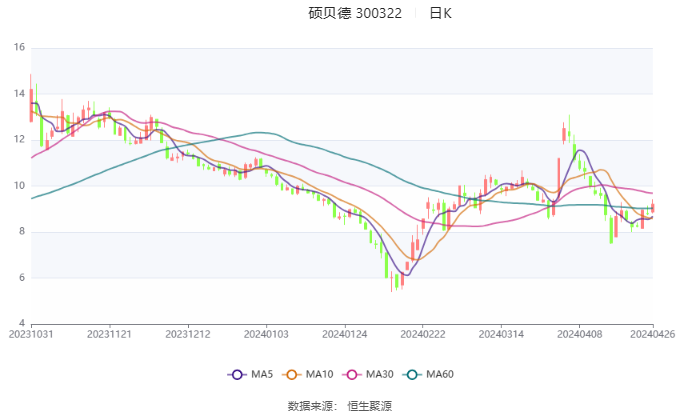Click the chart title 硕贝德 300322
The width and height of the screenshot is (680, 413).
355,13
